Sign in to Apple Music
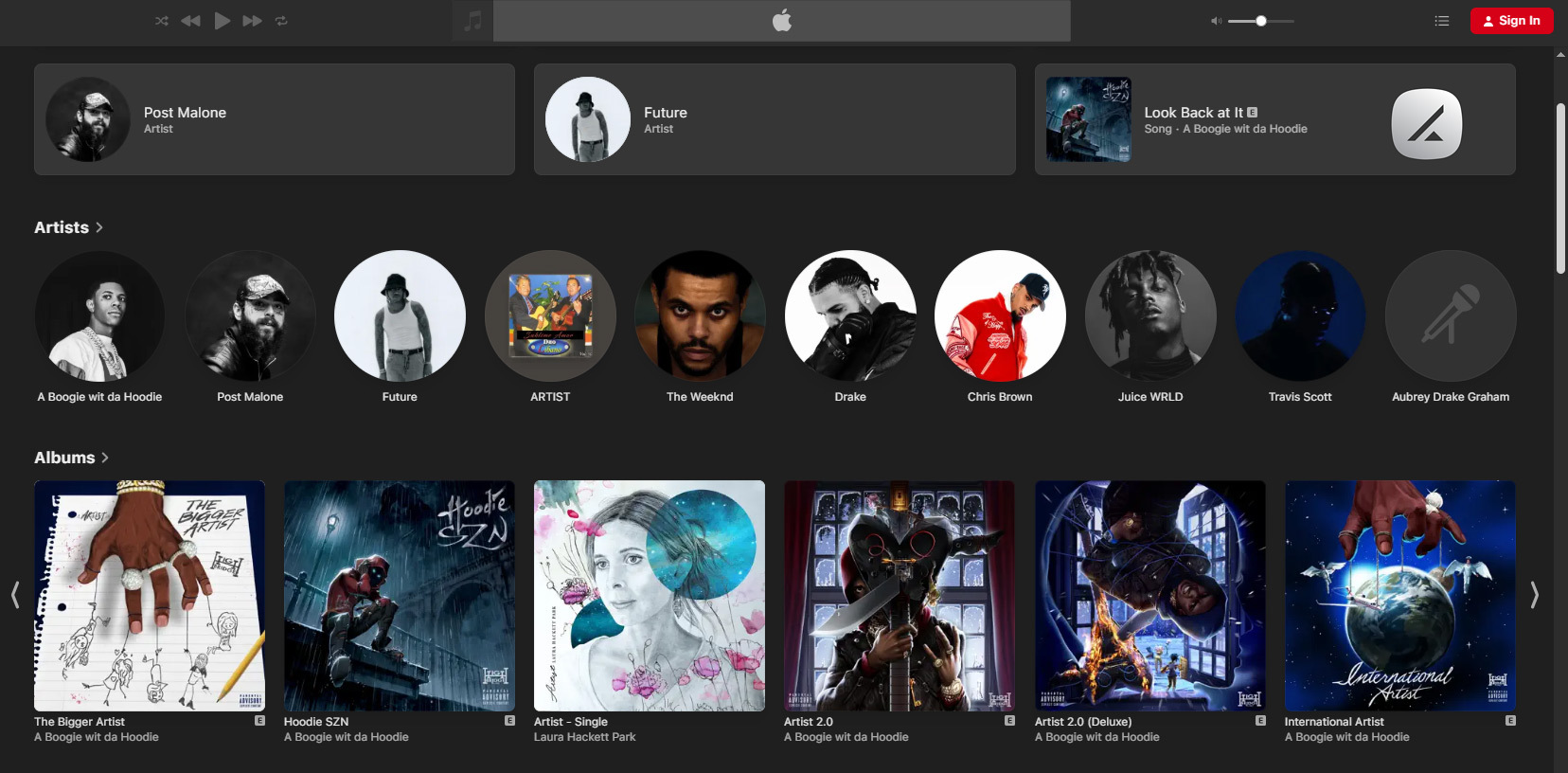The height and width of the screenshot is (773, 1568). pos(1512,21)
